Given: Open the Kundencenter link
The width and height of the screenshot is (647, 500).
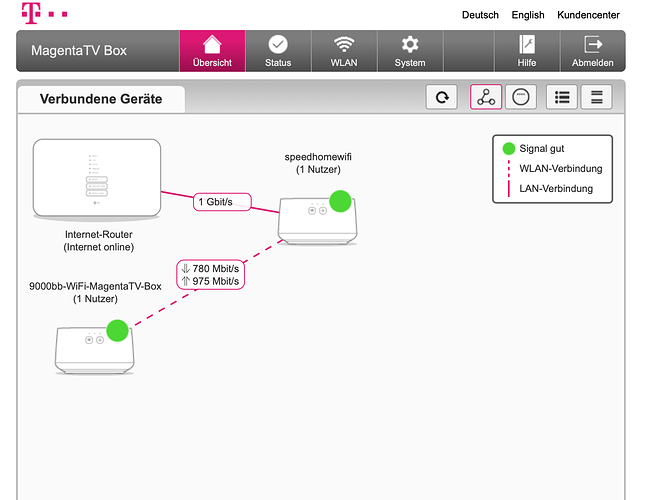Looking at the screenshot, I should (x=588, y=15).
